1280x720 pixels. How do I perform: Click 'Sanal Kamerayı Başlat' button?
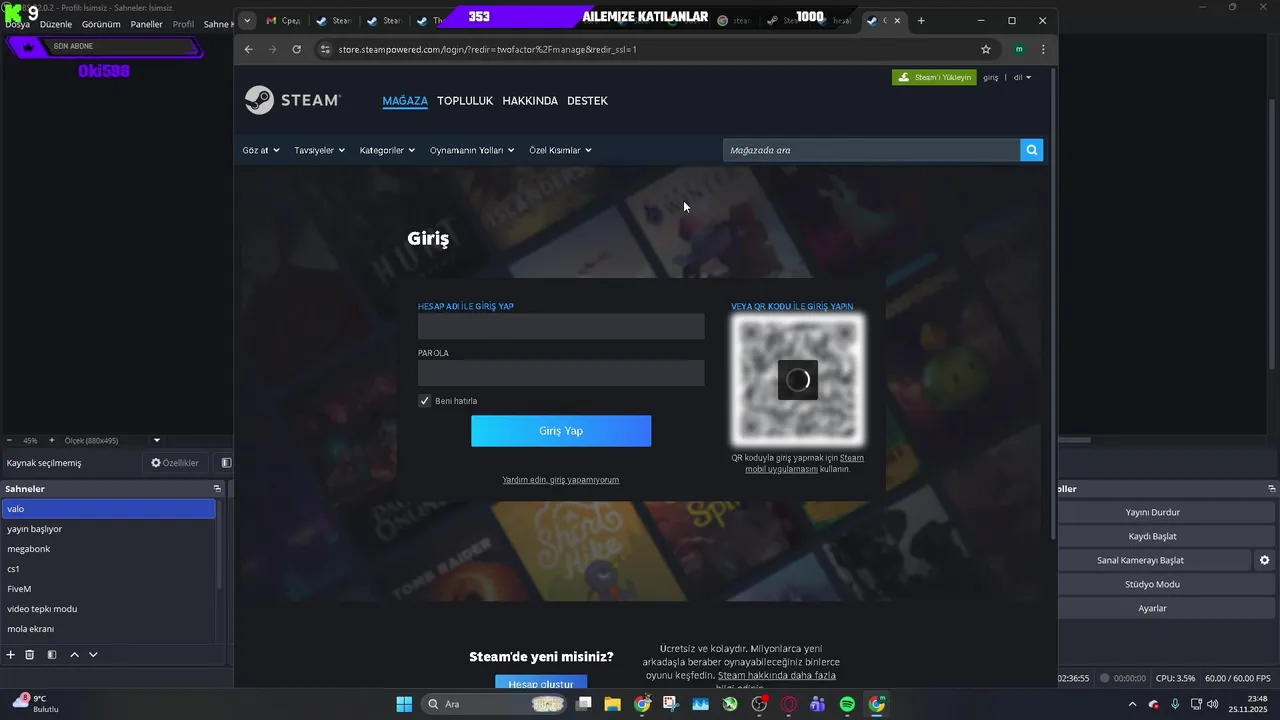pos(1154,560)
